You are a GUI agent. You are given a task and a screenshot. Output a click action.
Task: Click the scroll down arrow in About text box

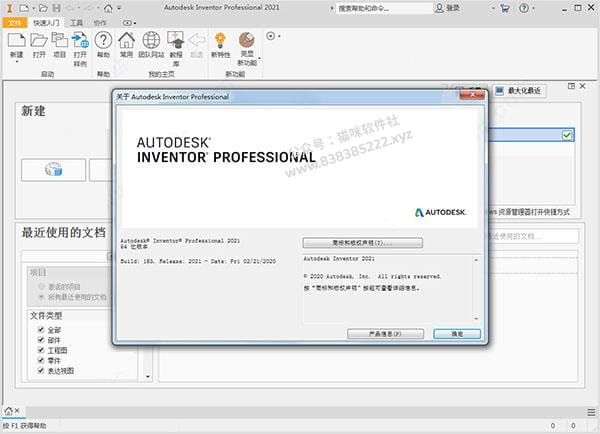(x=476, y=318)
